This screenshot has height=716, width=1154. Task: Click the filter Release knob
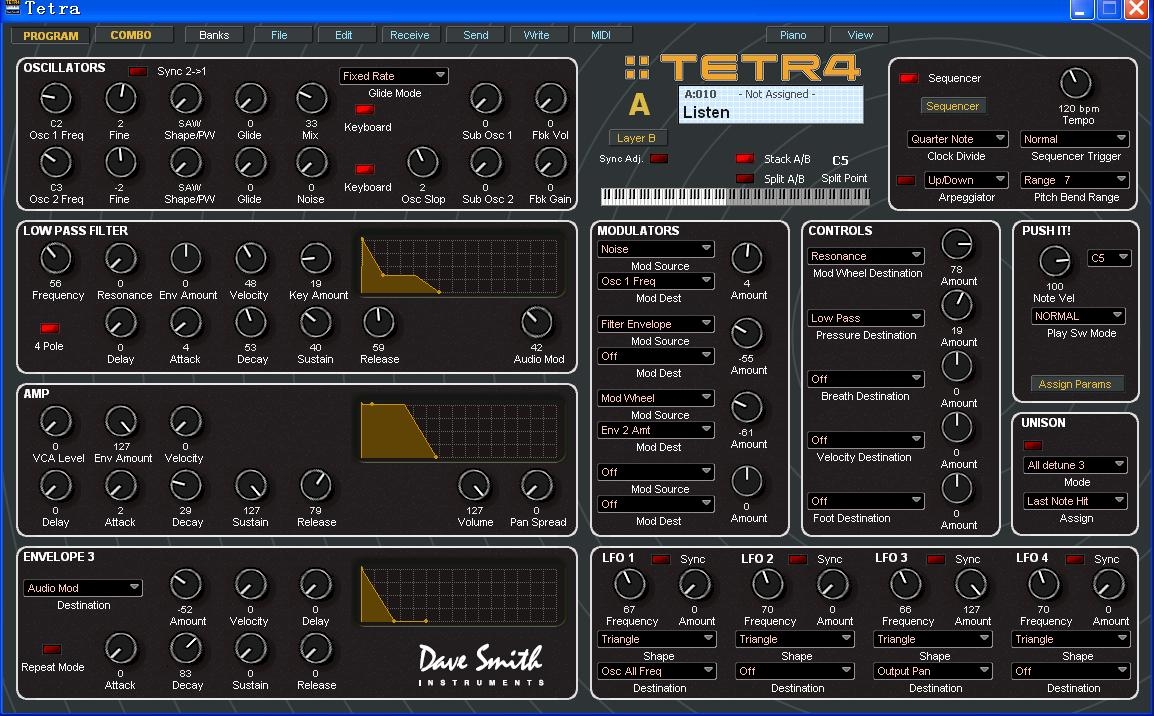(378, 322)
